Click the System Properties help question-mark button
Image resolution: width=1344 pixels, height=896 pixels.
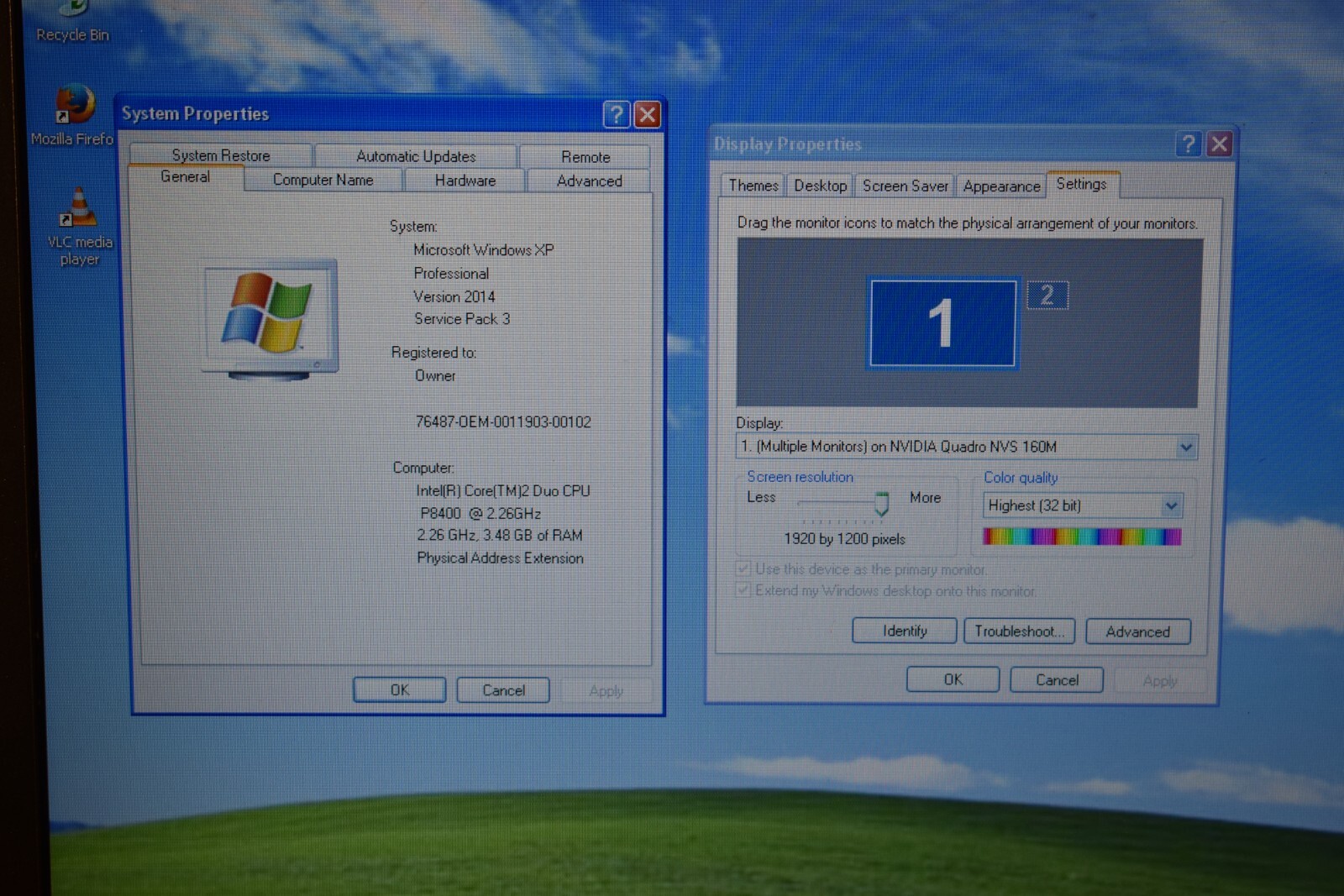coord(617,114)
